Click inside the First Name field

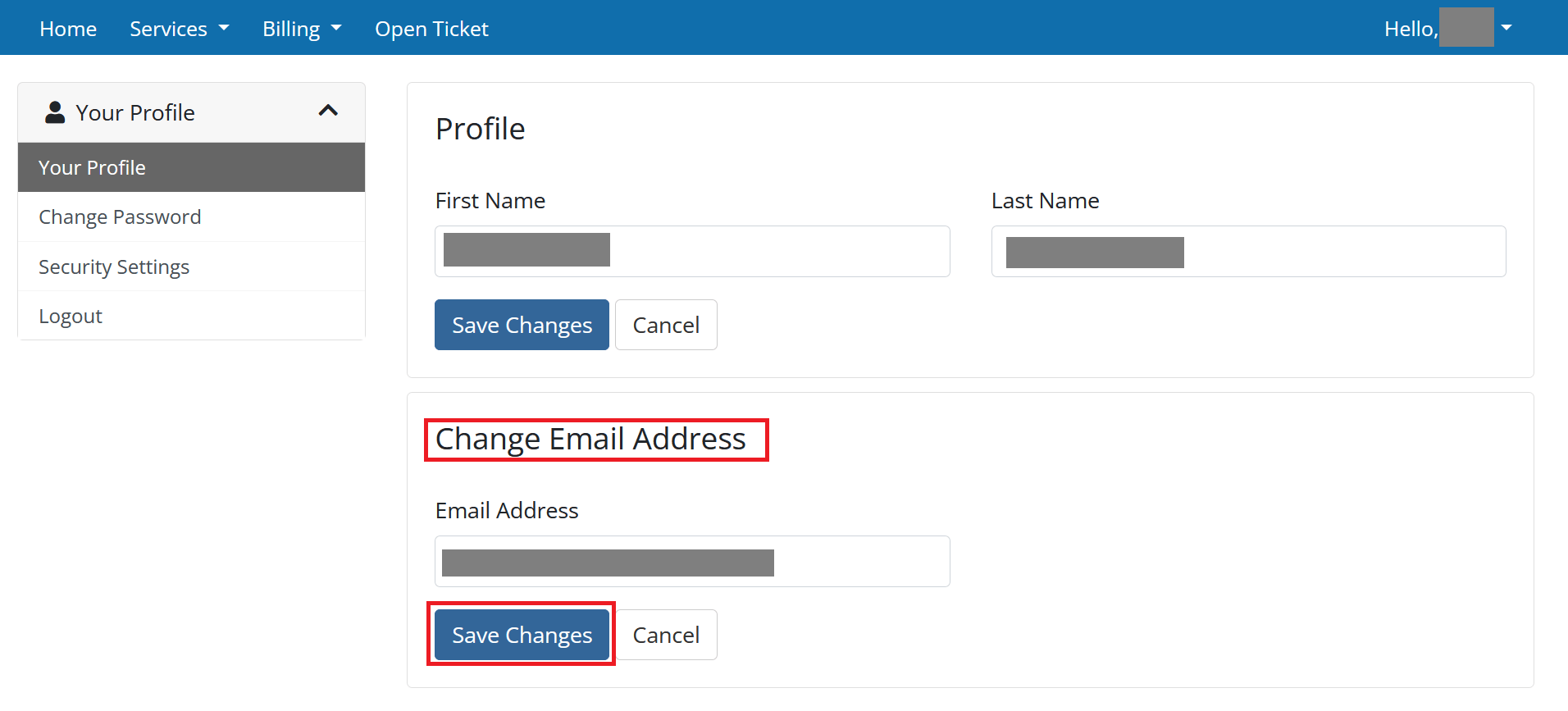tap(691, 251)
